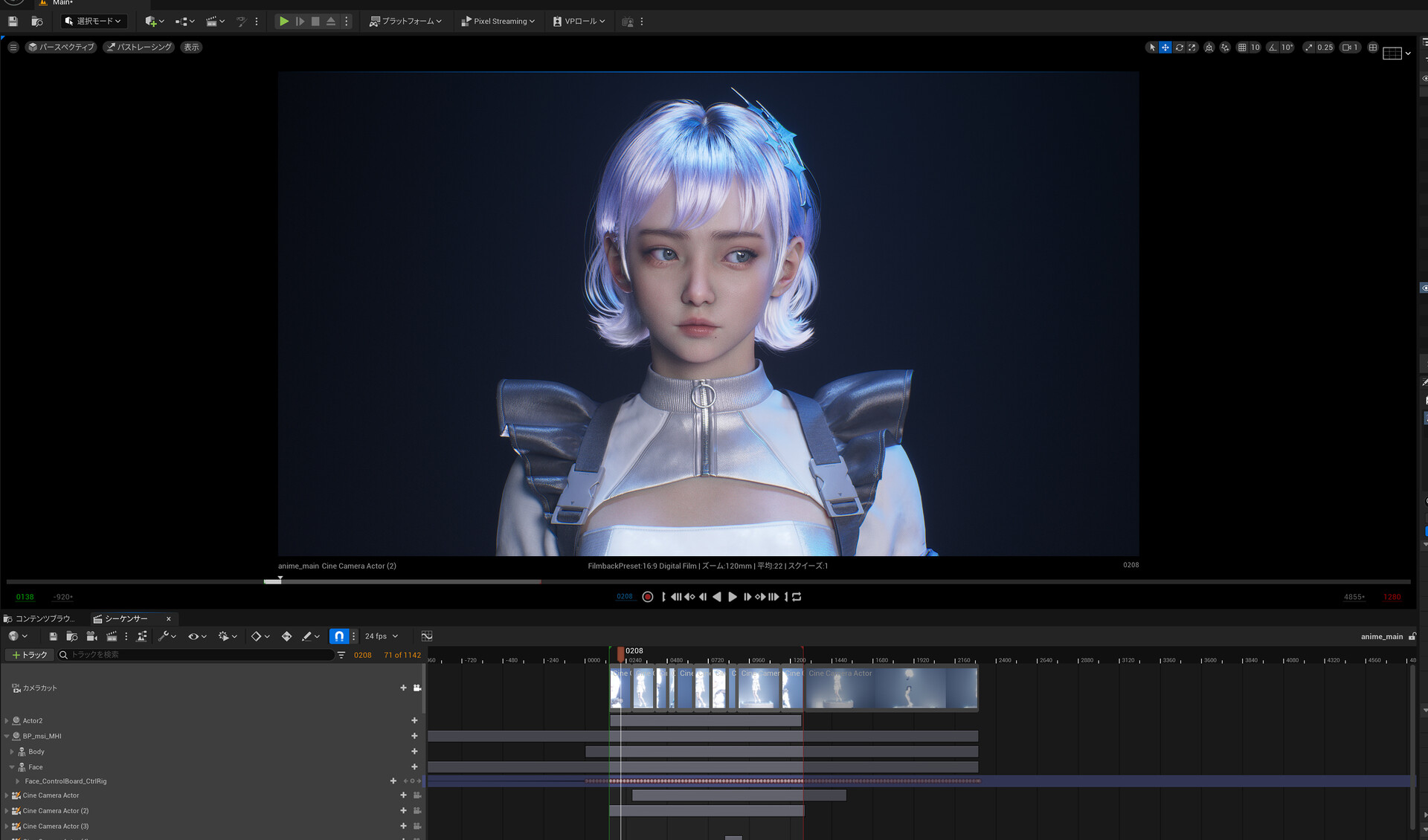Open the Pixel Streaming dropdown
Screen dimensions: 1428x840
pyautogui.click(x=498, y=21)
